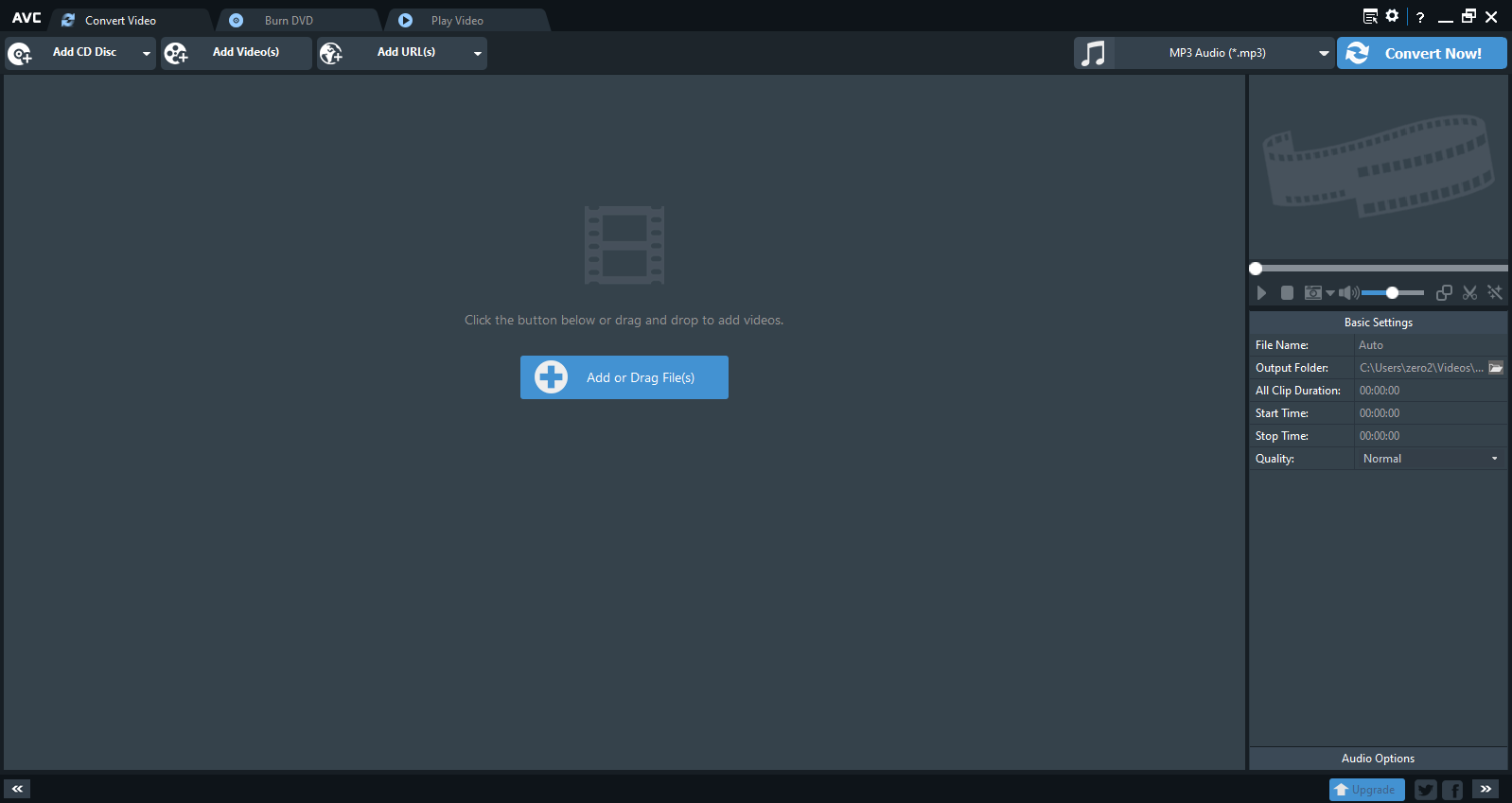Click the "Stop Time:" label
This screenshot has width=1512, height=803.
point(1282,436)
